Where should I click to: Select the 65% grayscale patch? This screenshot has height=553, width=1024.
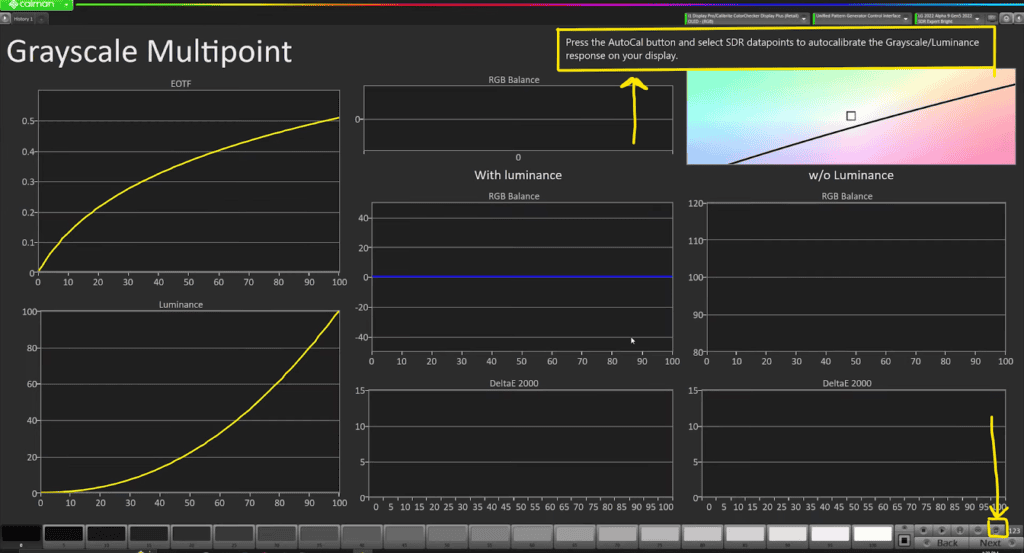(575, 535)
